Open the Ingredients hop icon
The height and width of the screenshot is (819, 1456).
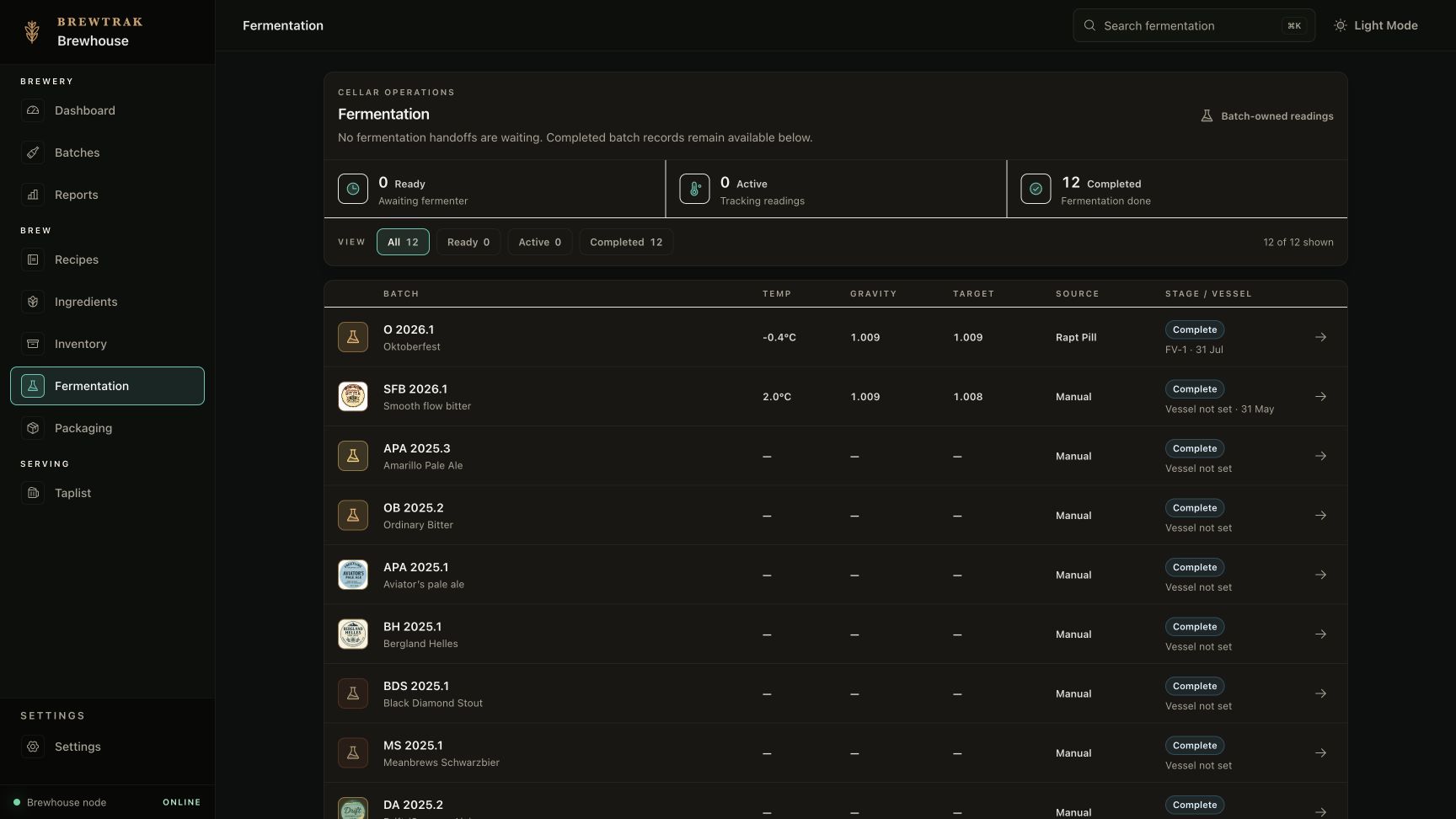33,302
